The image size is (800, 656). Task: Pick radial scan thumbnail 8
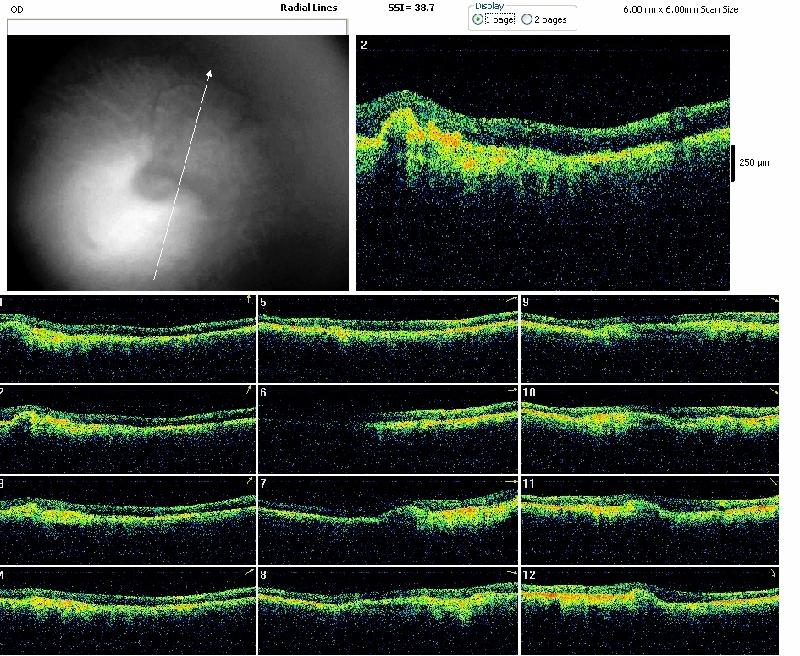pyautogui.click(x=388, y=609)
